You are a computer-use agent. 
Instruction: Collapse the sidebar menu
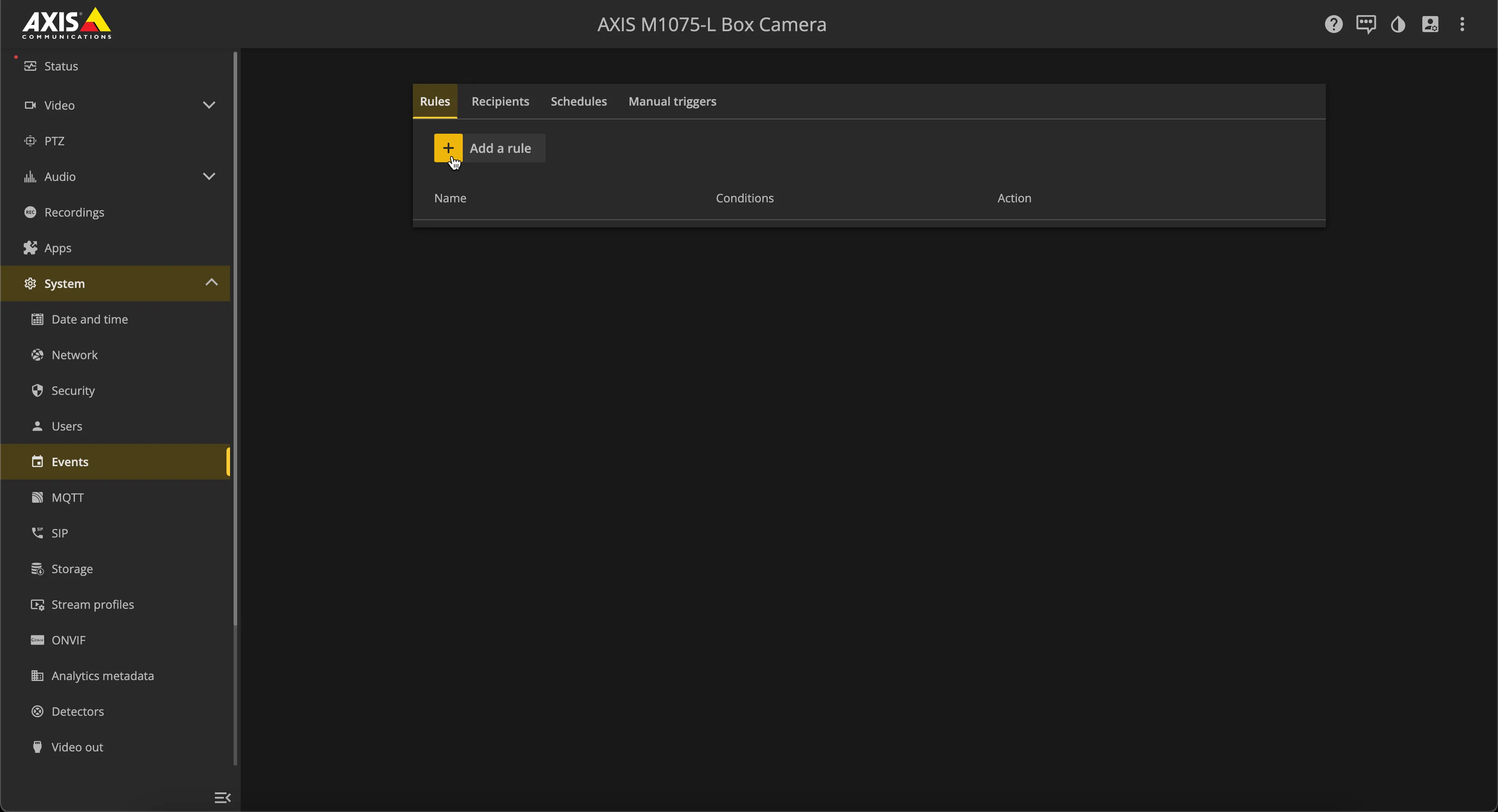[x=222, y=797]
